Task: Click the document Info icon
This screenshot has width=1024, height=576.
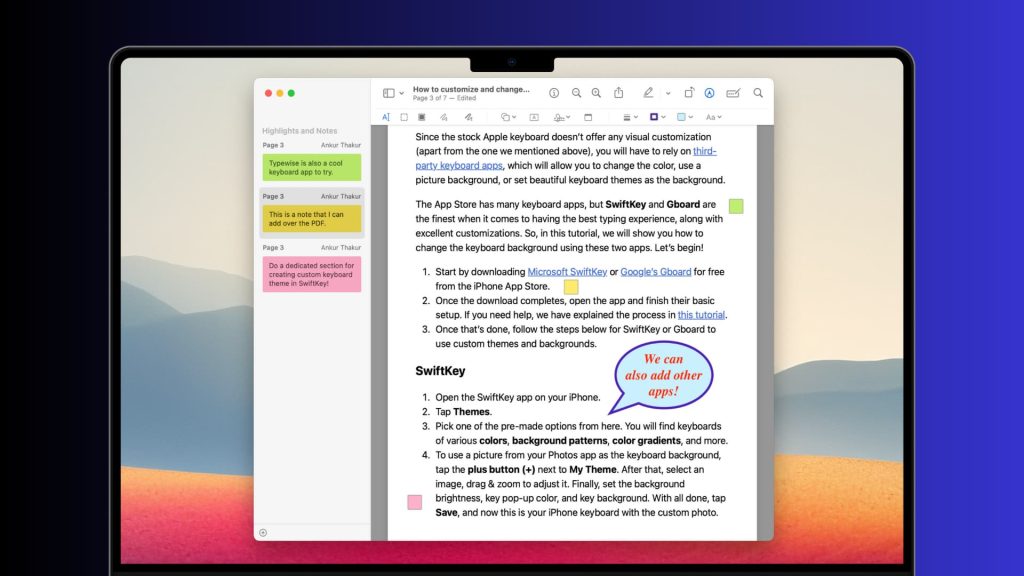Action: (552, 92)
